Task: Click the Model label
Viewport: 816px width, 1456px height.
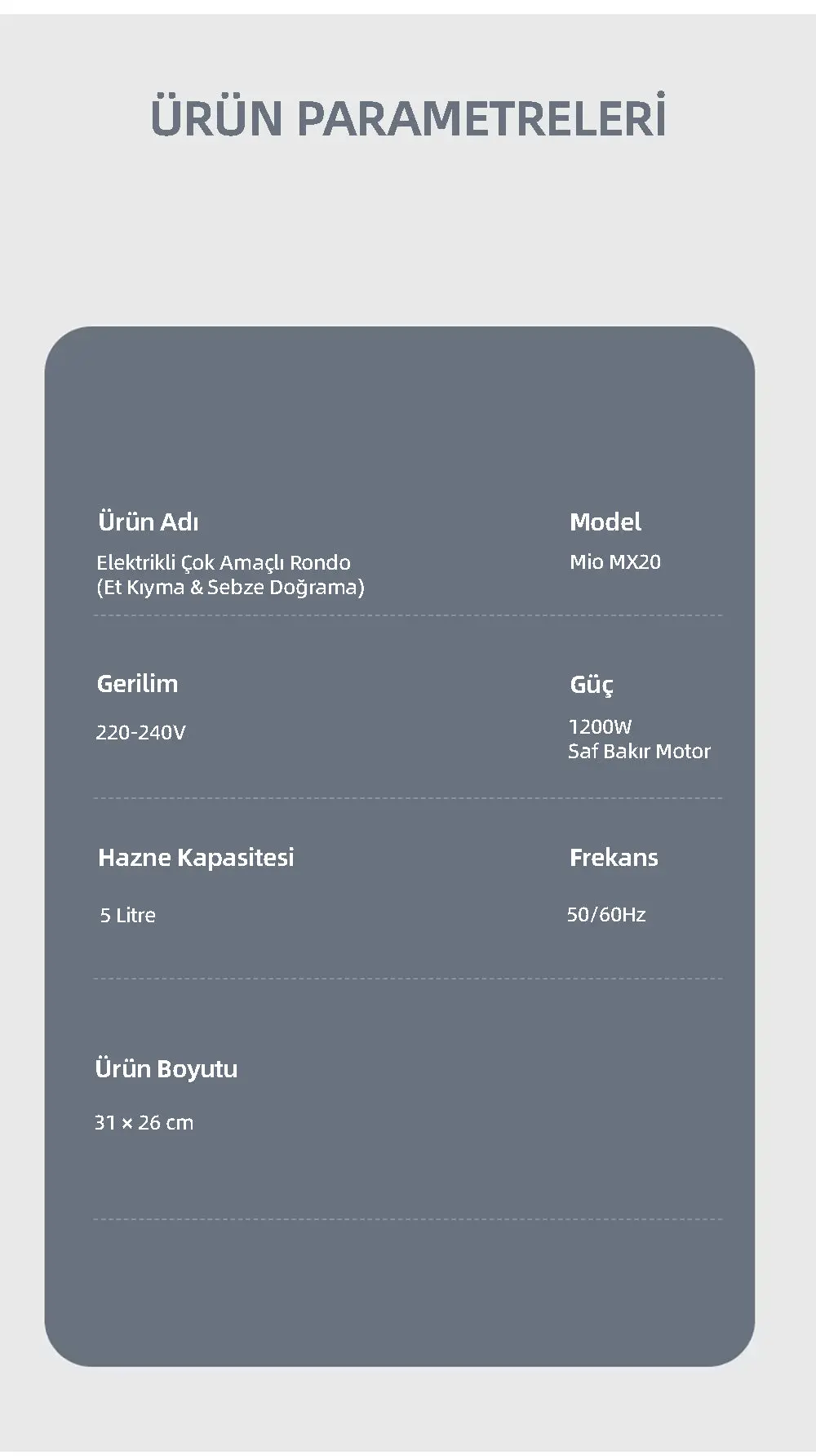Action: coord(605,522)
